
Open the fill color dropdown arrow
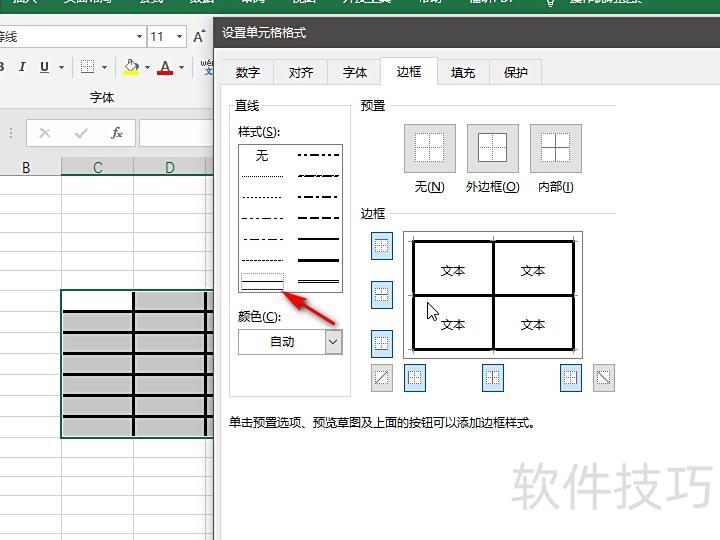147,68
